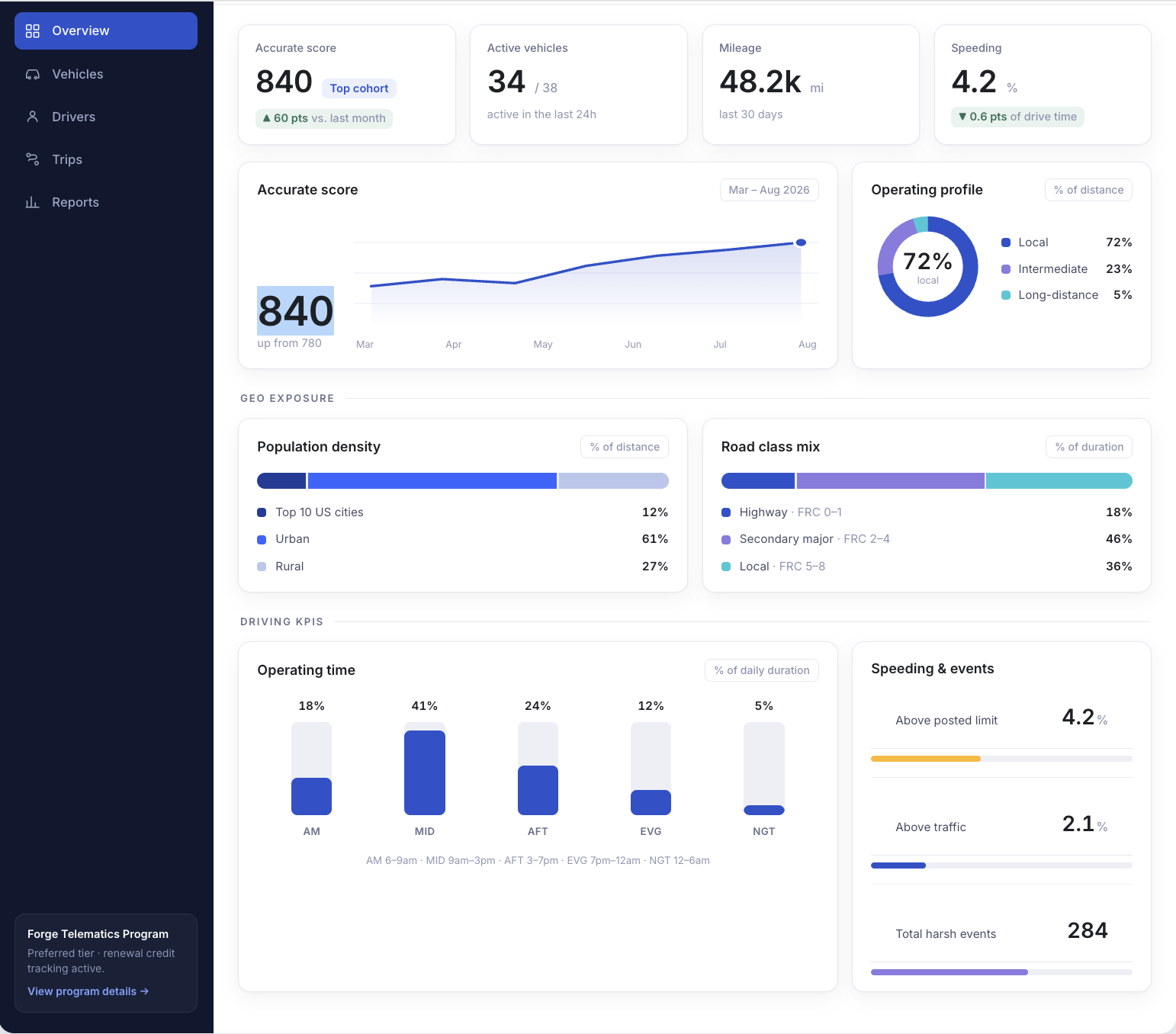Click the % of daily duration chip

click(x=762, y=670)
